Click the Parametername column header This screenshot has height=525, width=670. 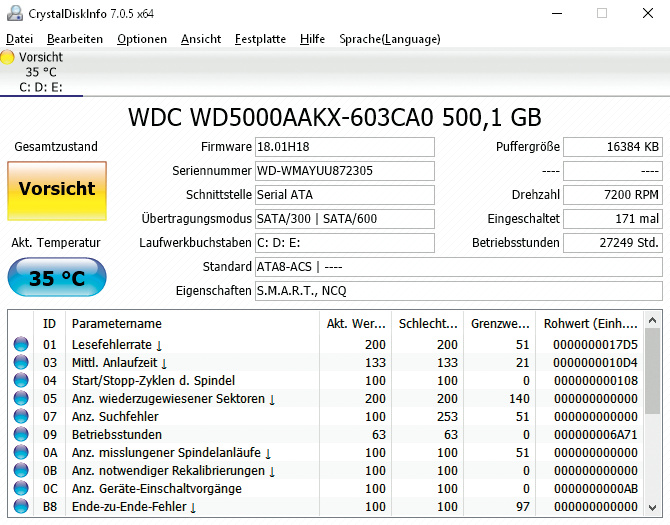tap(192, 323)
